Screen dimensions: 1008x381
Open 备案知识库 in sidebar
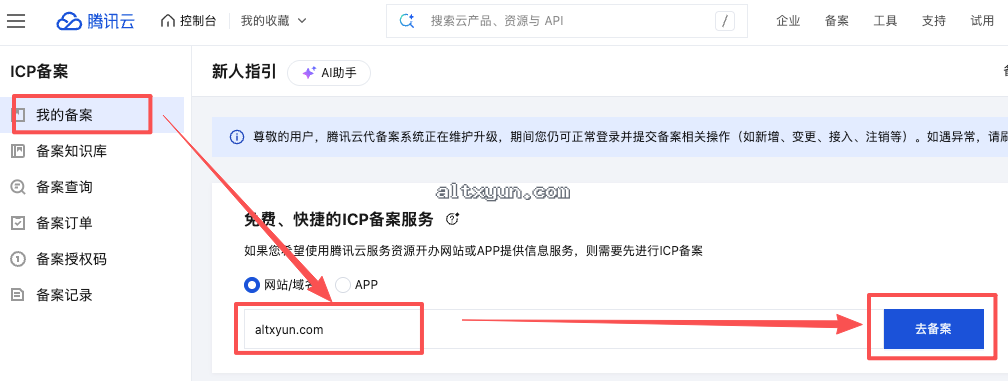coord(92,152)
